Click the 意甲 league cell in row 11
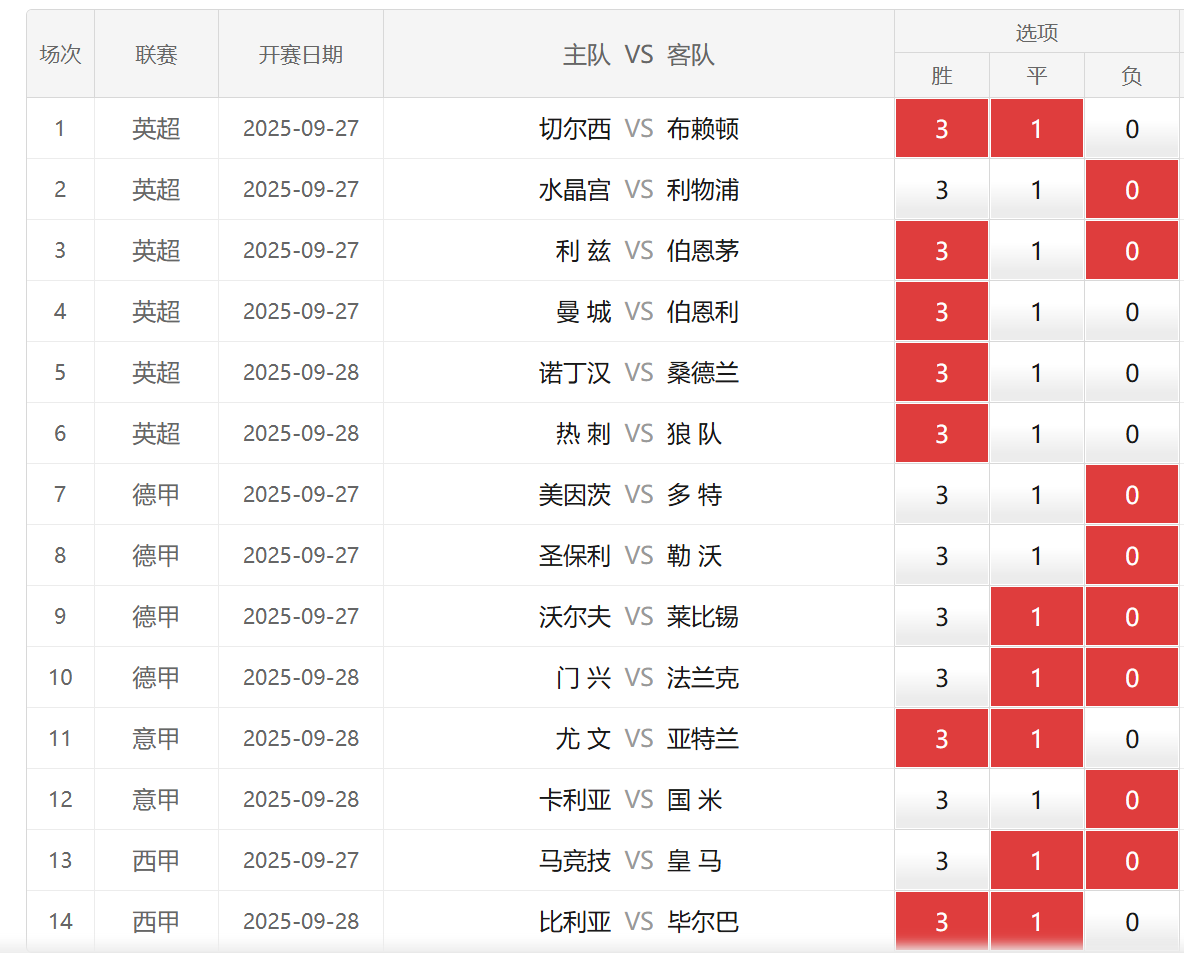The height and width of the screenshot is (958, 1184). 156,739
